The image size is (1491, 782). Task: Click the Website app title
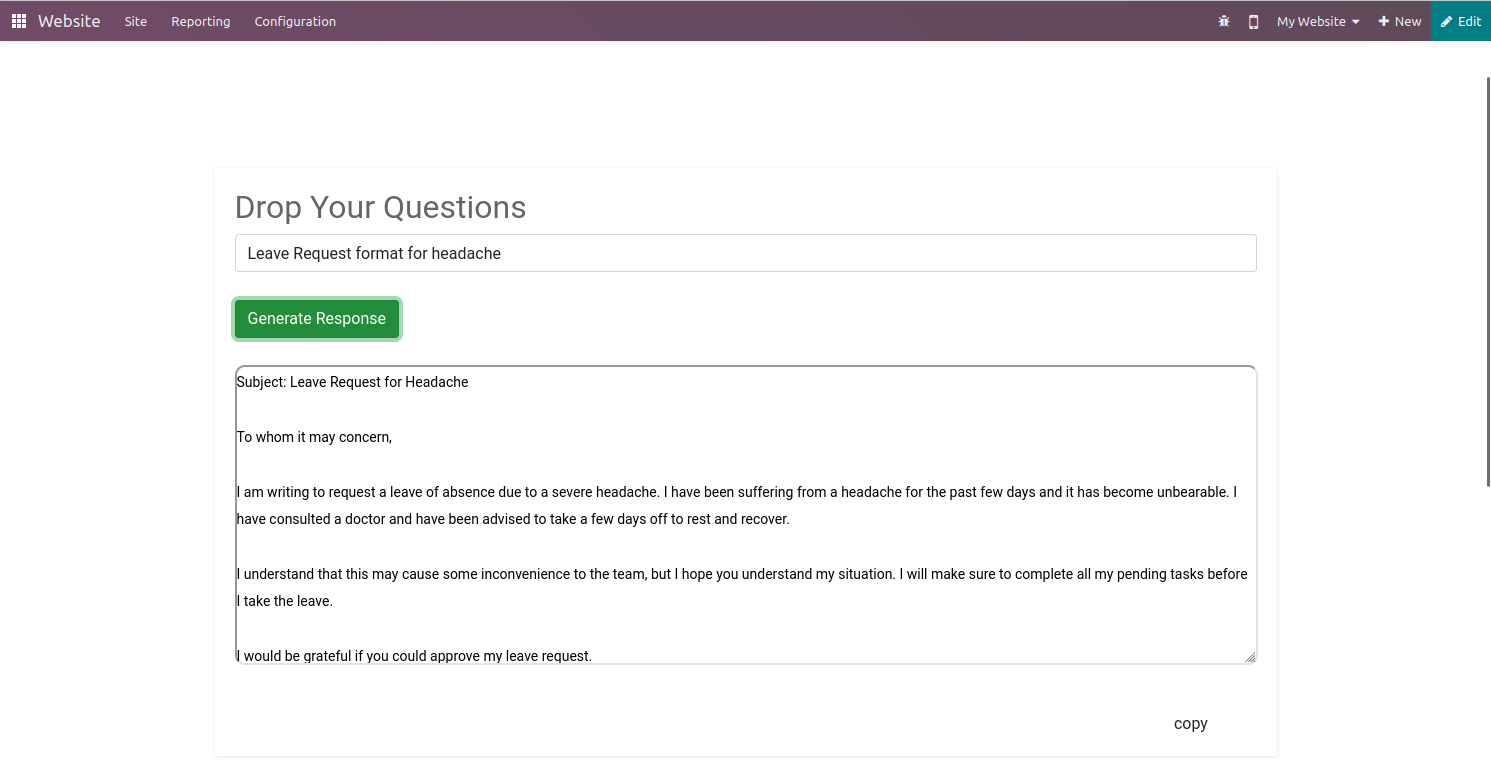click(x=69, y=21)
